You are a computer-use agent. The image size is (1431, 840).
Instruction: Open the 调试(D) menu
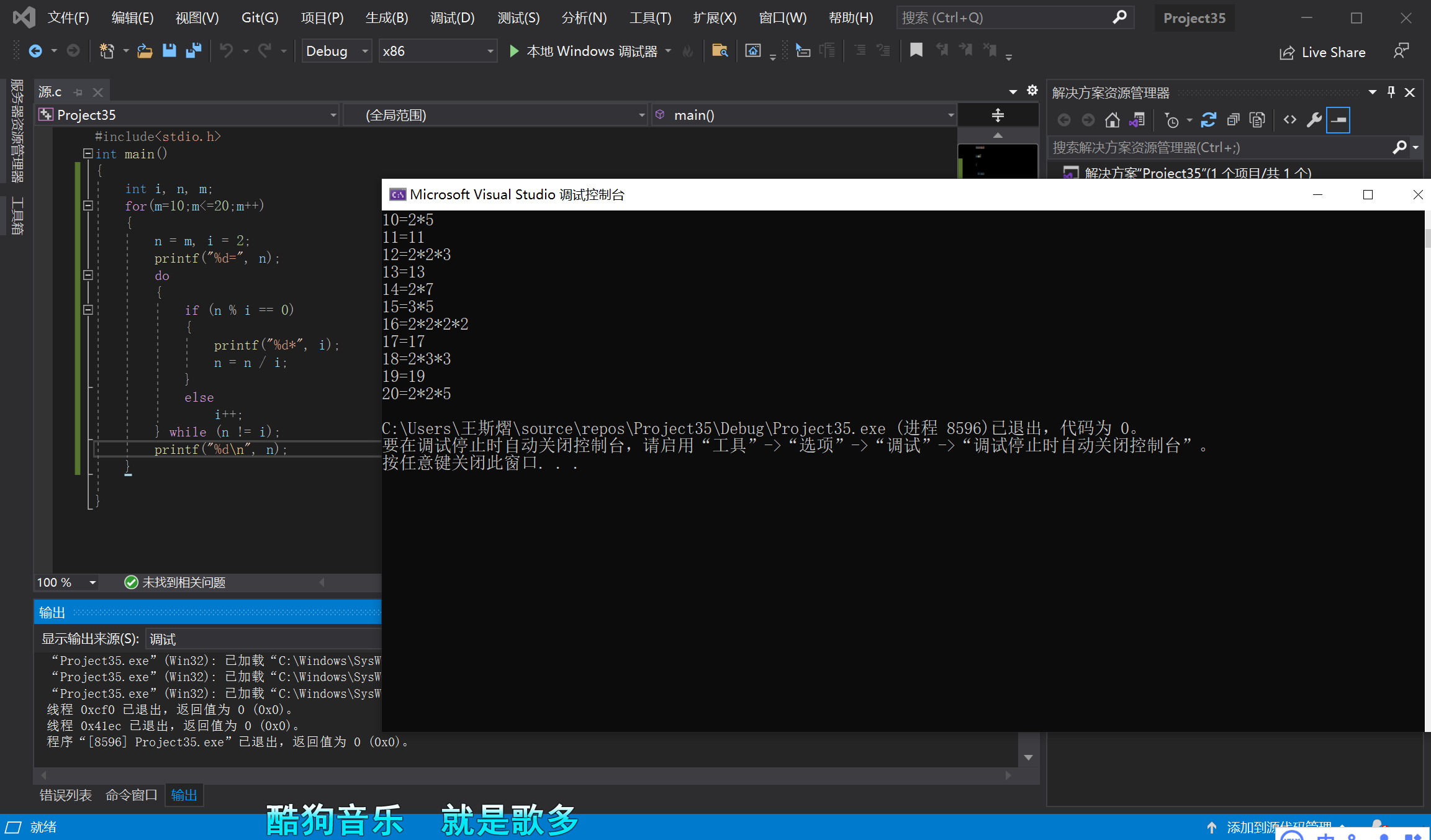click(452, 17)
